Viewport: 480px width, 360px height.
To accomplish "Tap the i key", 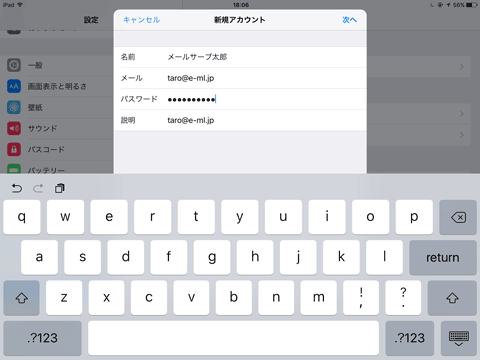I will [x=327, y=217].
